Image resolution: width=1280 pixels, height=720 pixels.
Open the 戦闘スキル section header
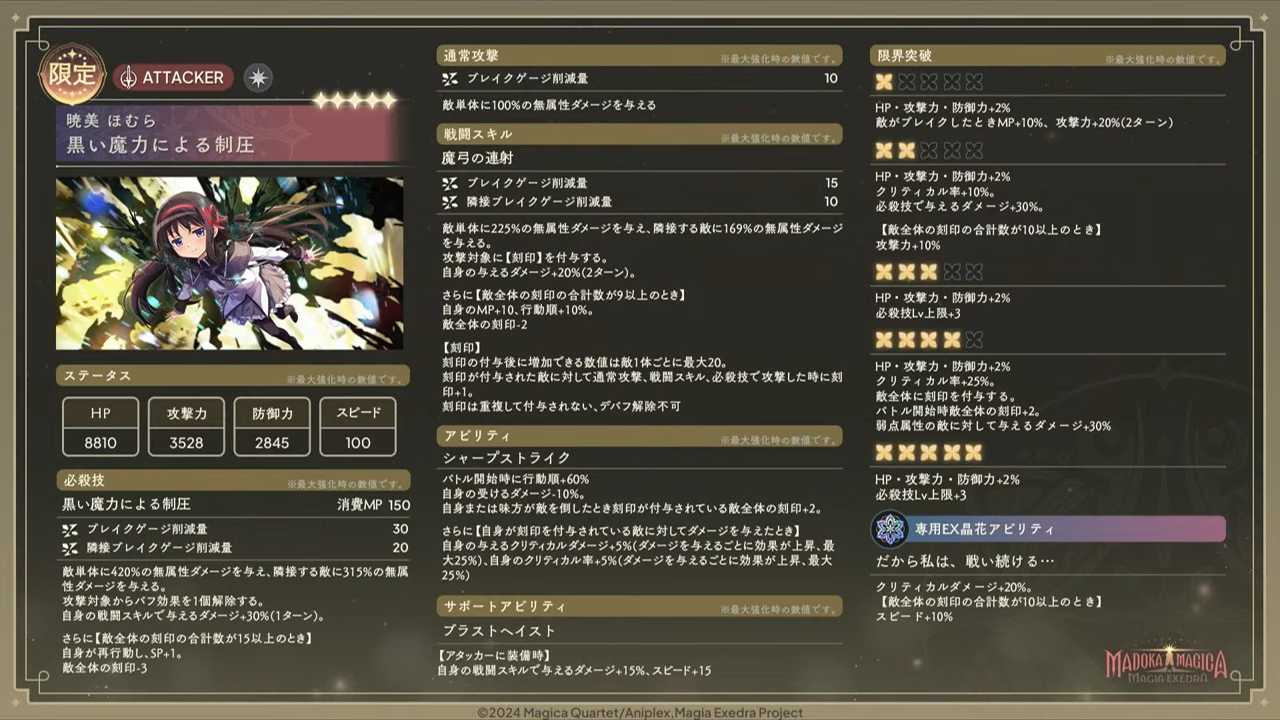pyautogui.click(x=640, y=134)
